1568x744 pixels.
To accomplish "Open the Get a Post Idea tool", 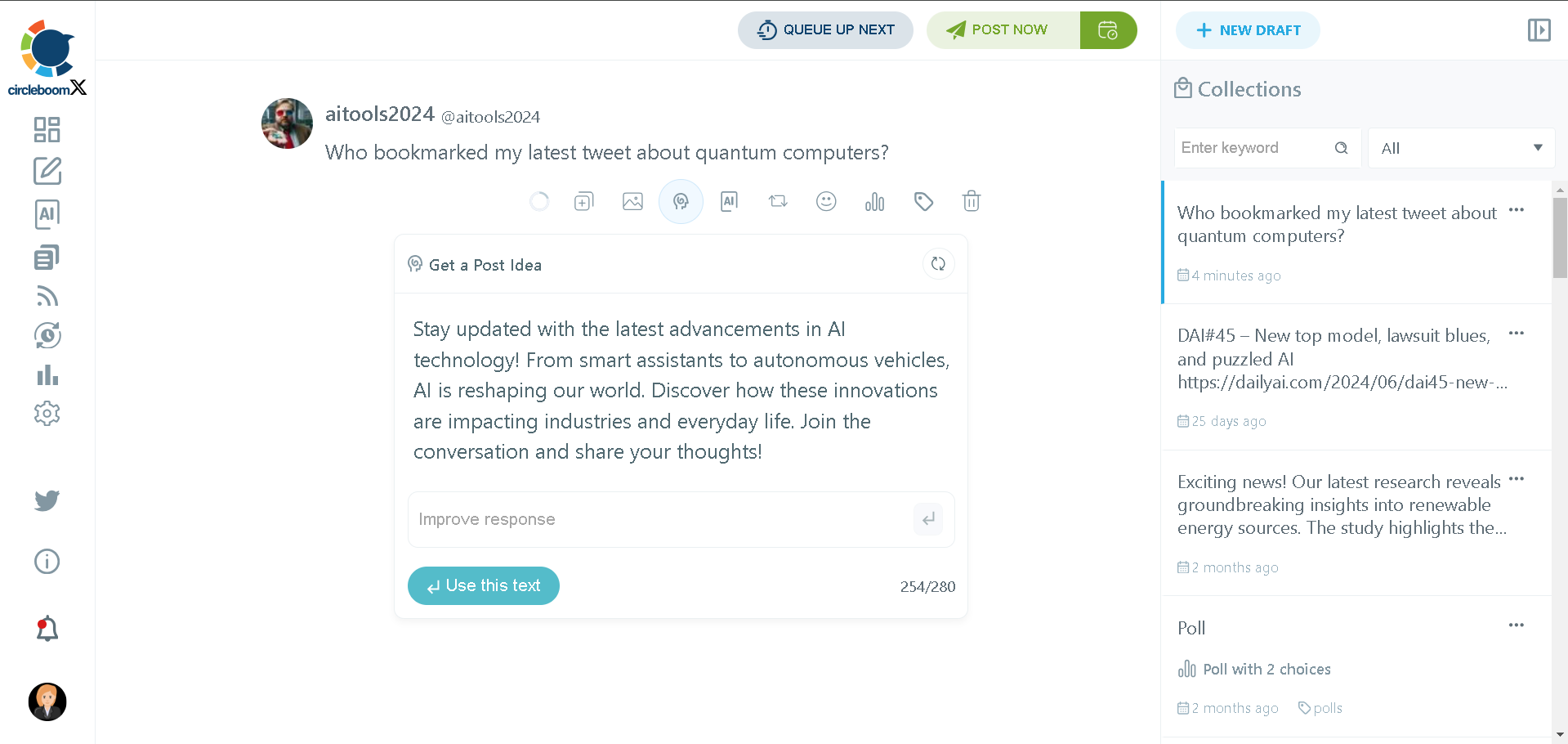I will click(681, 201).
